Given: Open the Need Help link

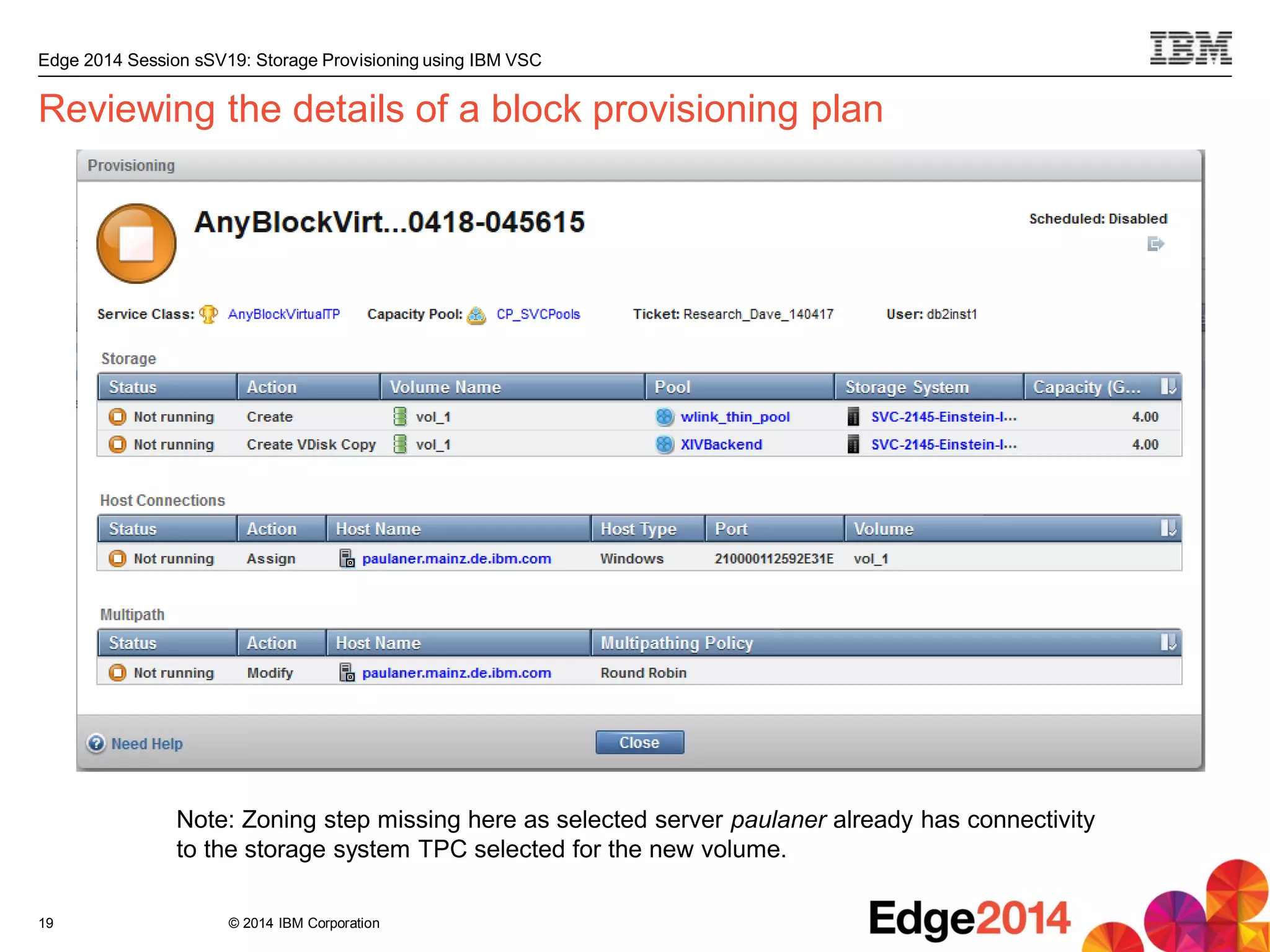Looking at the screenshot, I should click(147, 744).
